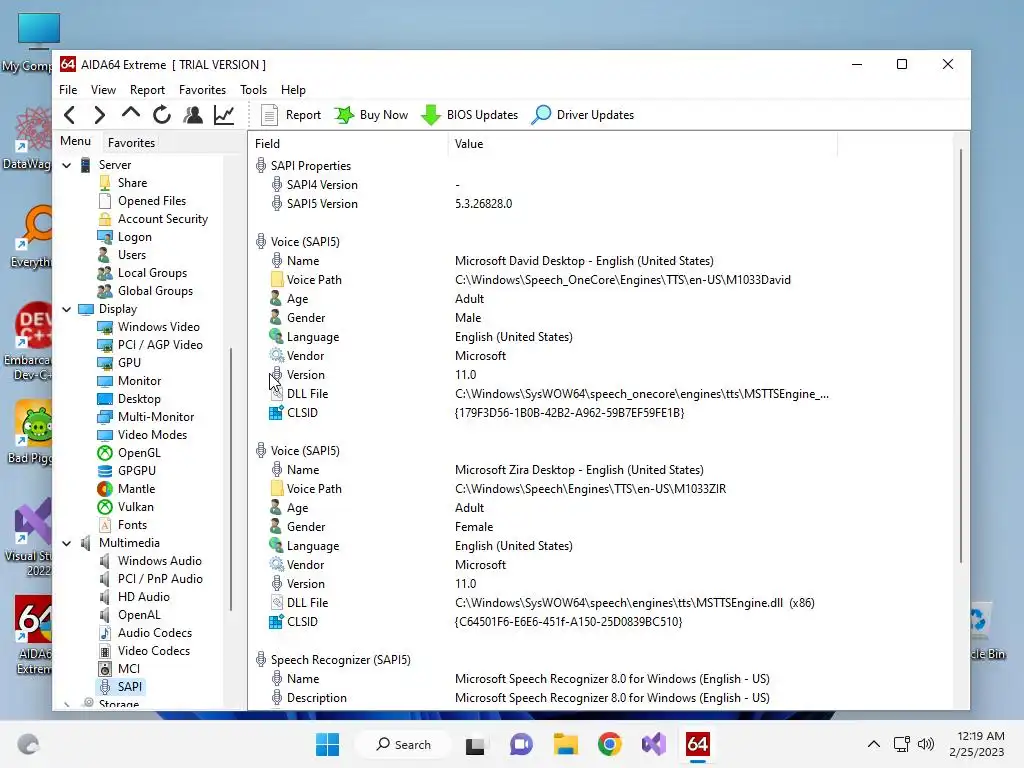
Task: Select the GPGPU tree item
Action: (136, 471)
